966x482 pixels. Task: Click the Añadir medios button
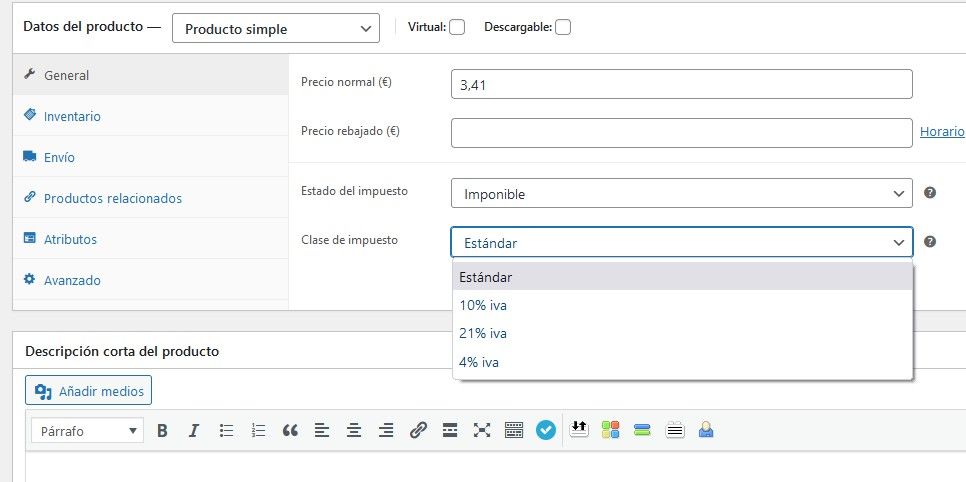click(88, 391)
